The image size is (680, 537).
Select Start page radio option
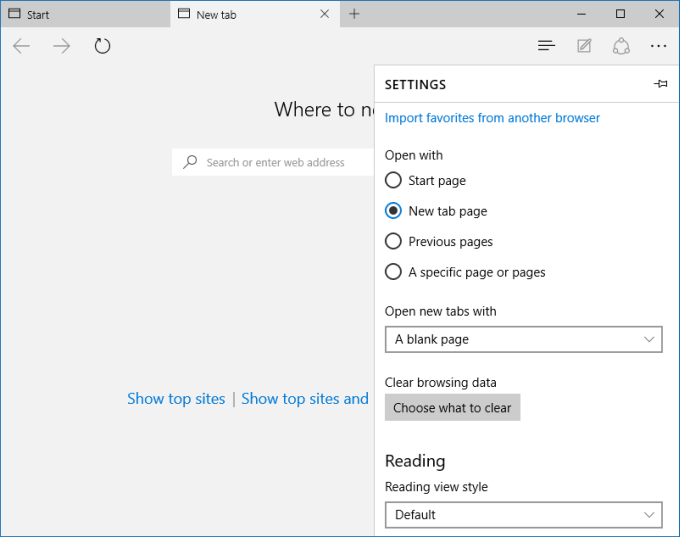425,180
